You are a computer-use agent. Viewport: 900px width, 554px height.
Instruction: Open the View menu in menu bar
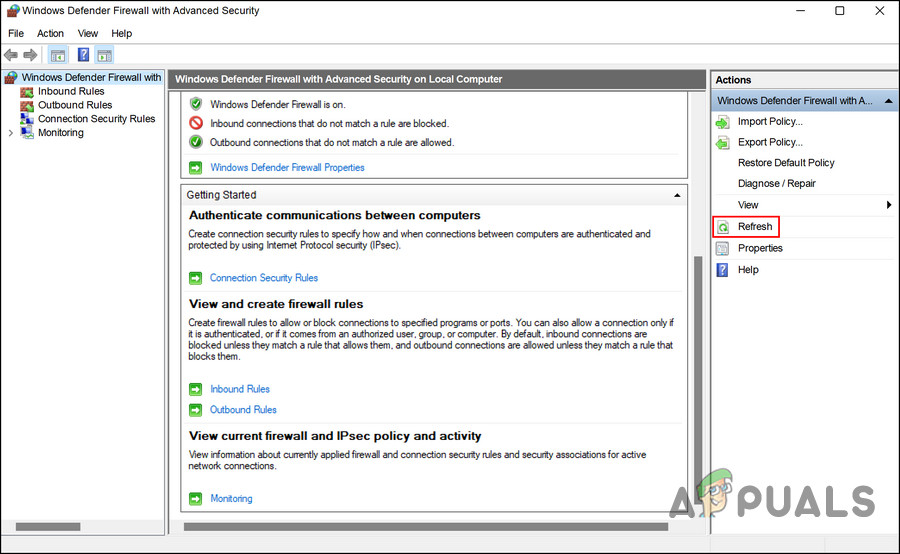click(x=88, y=33)
